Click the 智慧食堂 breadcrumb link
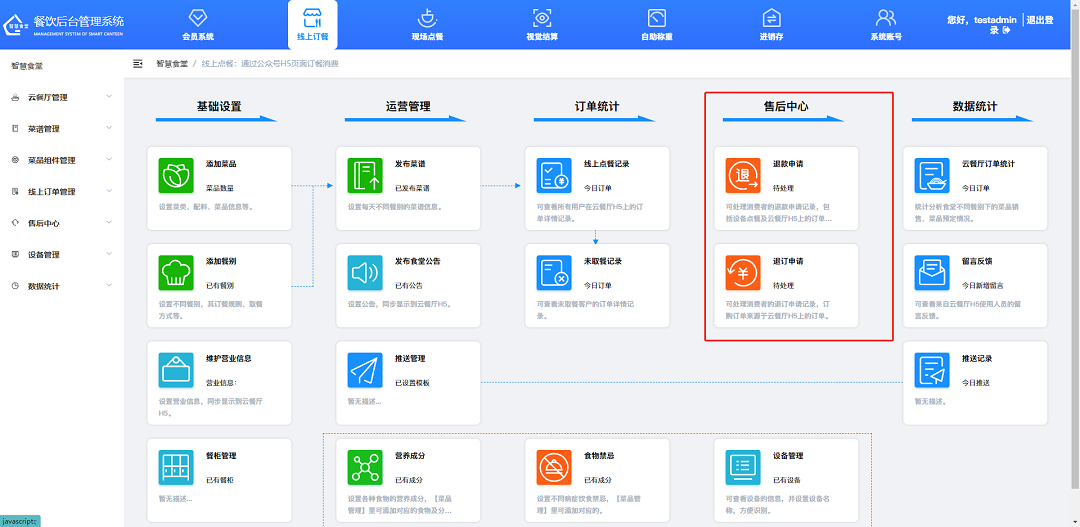 (171, 63)
